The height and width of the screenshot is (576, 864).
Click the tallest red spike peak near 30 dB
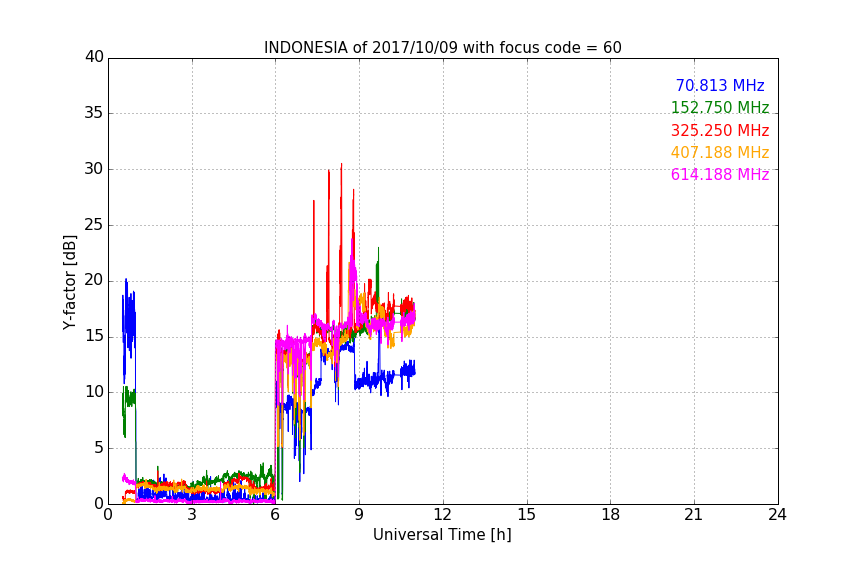(x=341, y=165)
